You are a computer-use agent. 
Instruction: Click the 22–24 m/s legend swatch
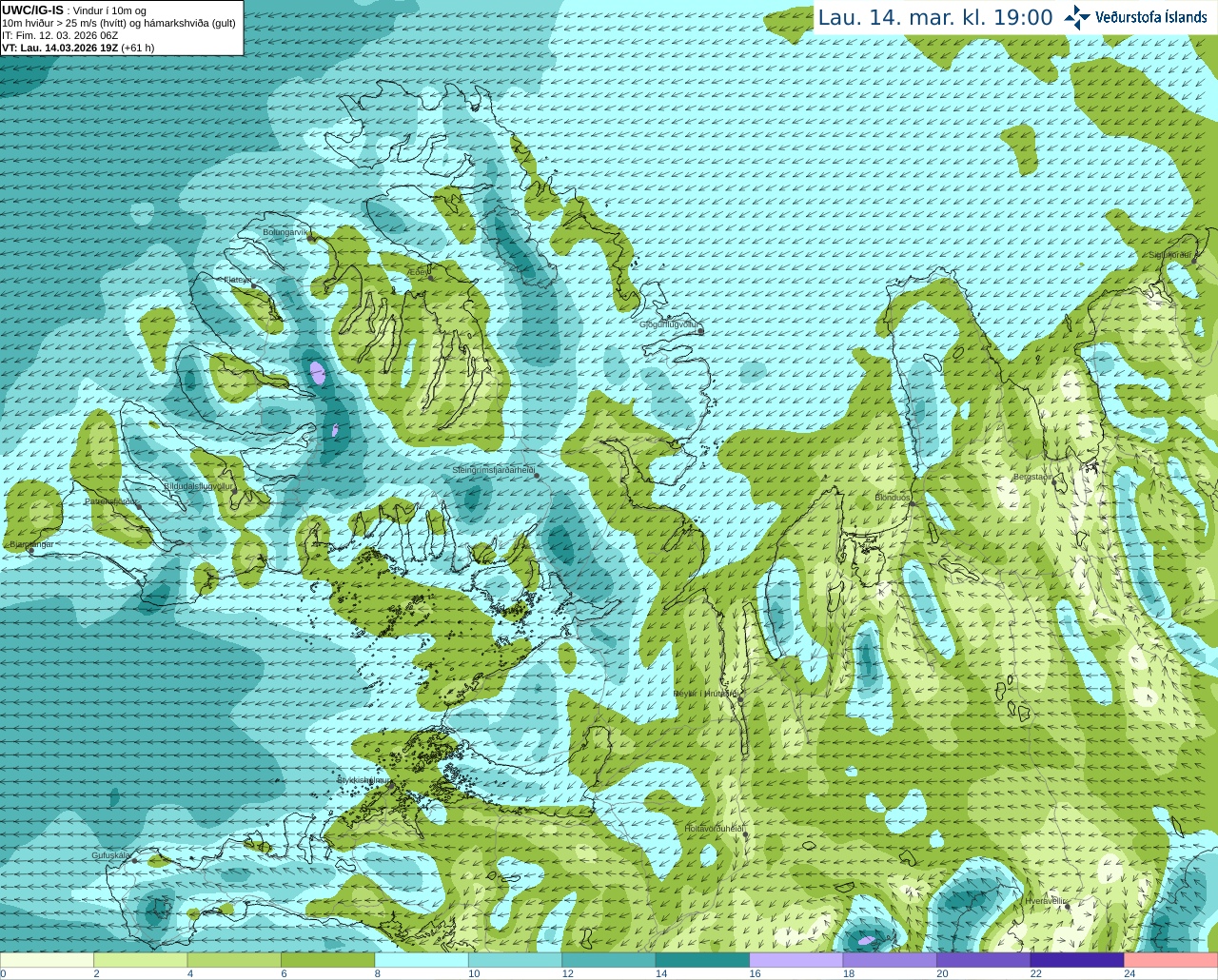pyautogui.click(x=1077, y=960)
